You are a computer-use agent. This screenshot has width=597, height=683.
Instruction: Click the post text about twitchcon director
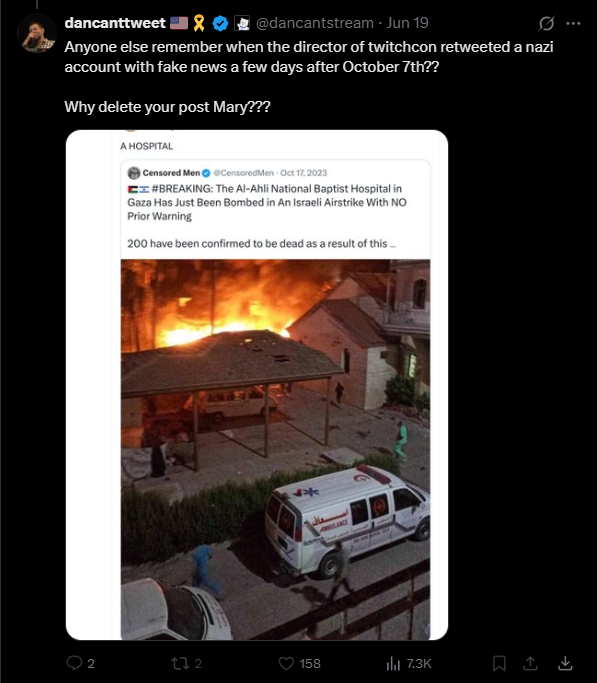tap(309, 57)
